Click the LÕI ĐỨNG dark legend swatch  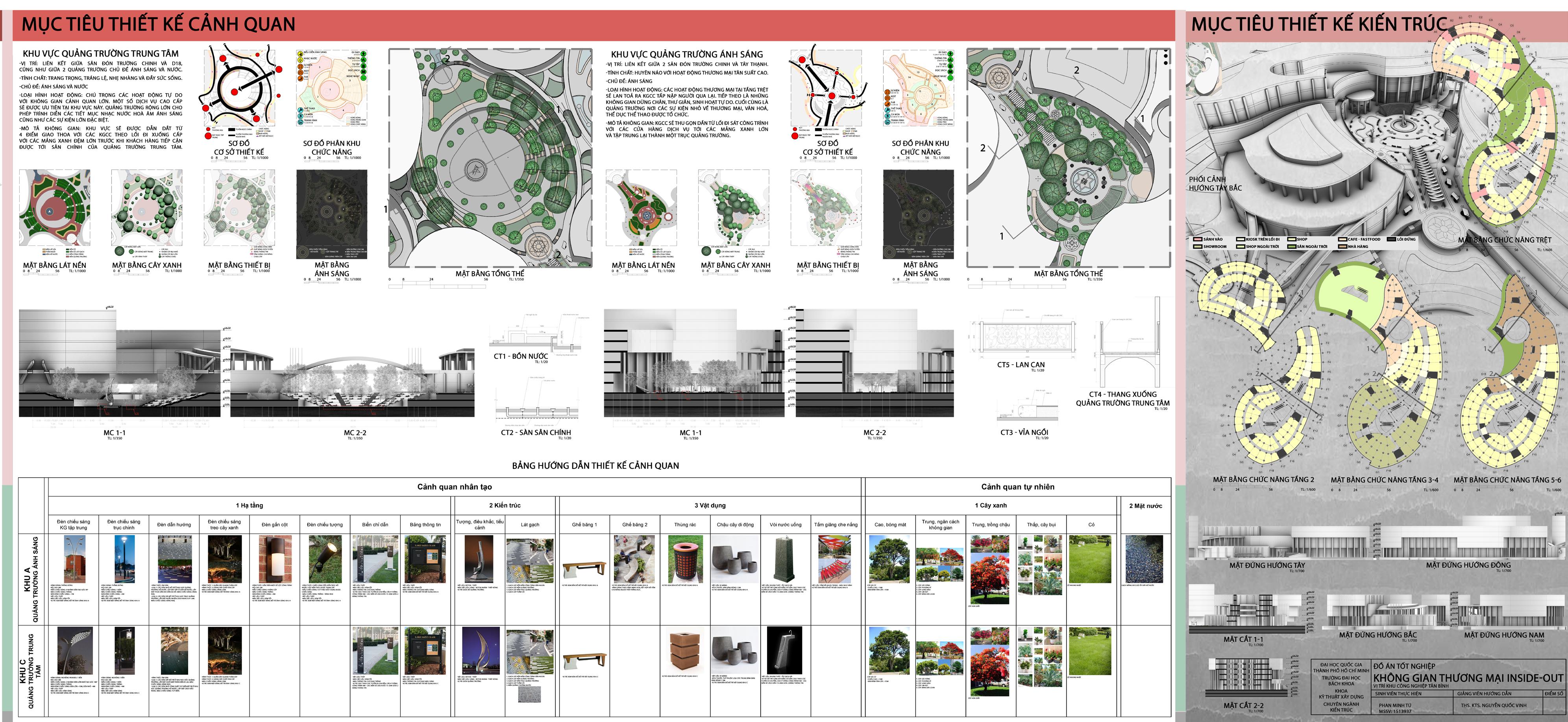[x=1391, y=239]
